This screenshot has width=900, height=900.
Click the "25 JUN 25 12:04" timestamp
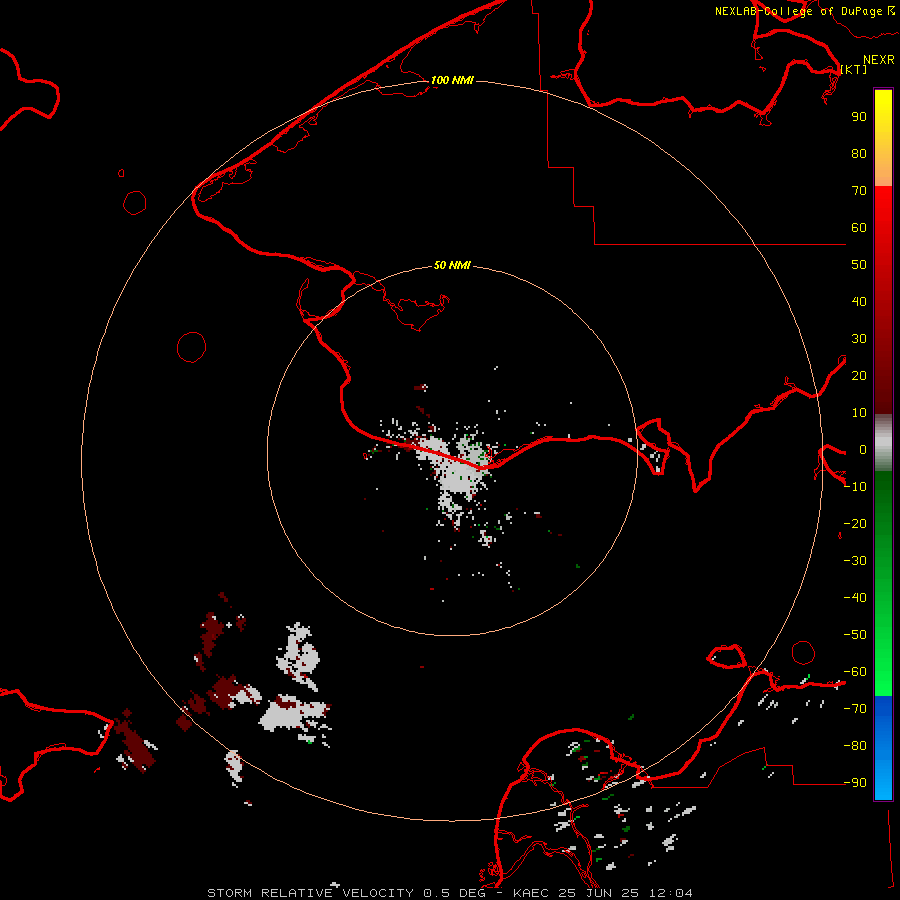[626, 893]
